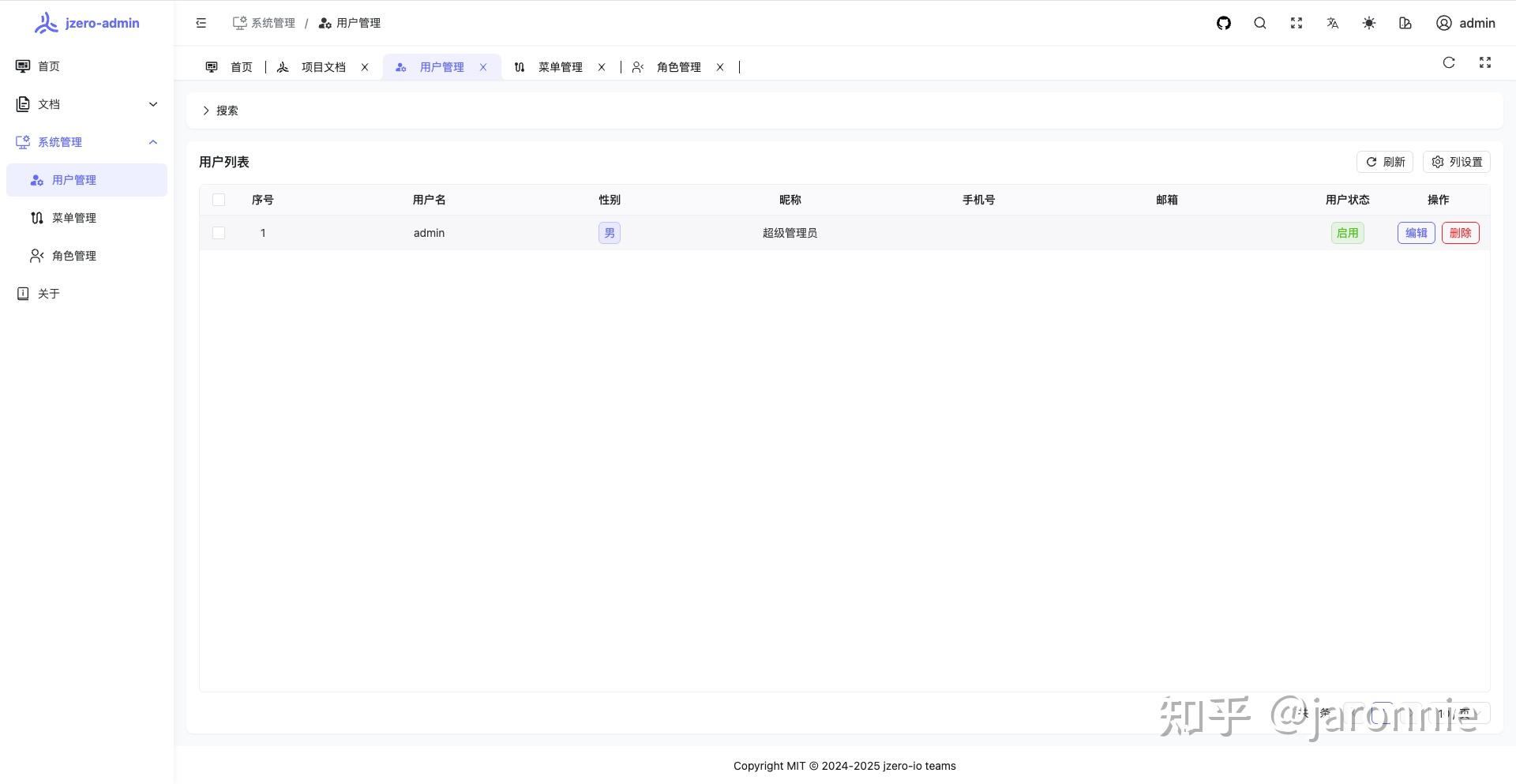Select 用户管理 in the sidebar
The image size is (1516, 784).
[87, 180]
